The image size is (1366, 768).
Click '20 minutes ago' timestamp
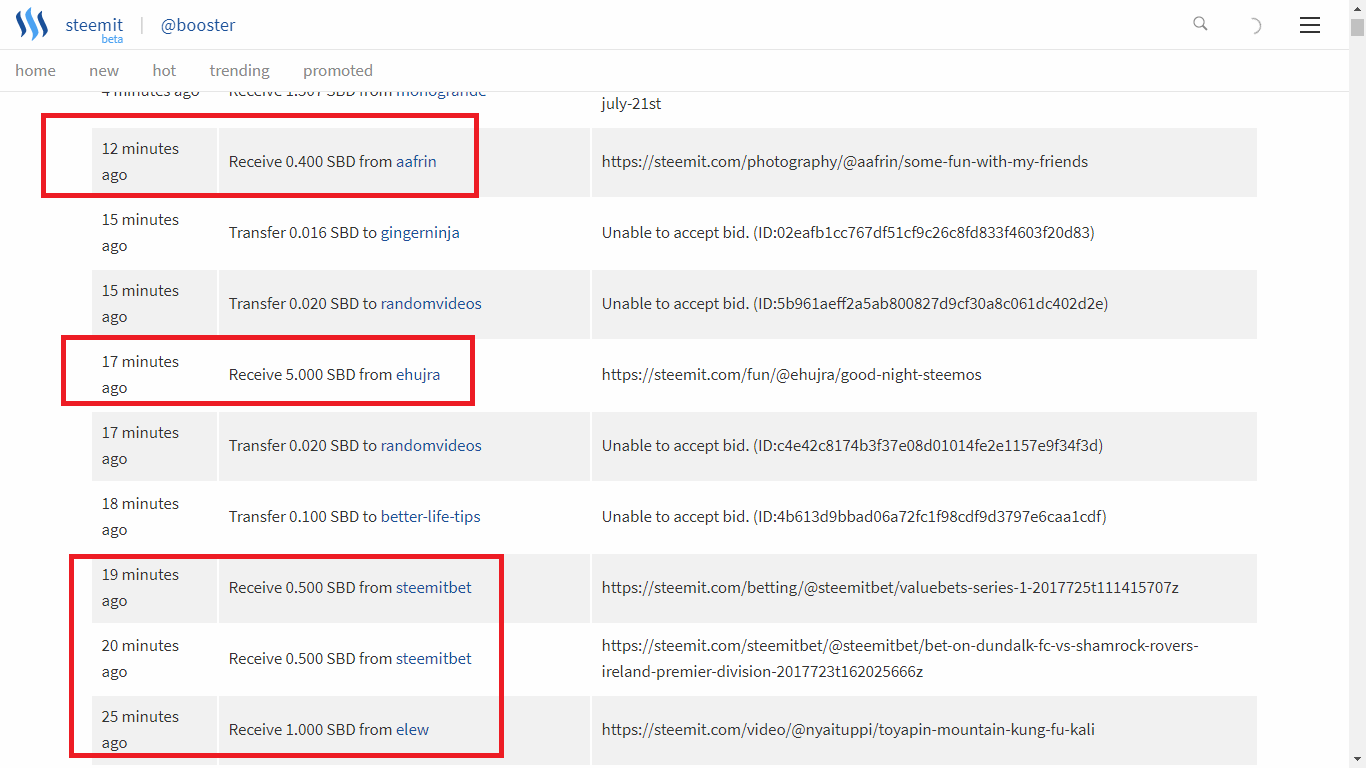click(140, 658)
